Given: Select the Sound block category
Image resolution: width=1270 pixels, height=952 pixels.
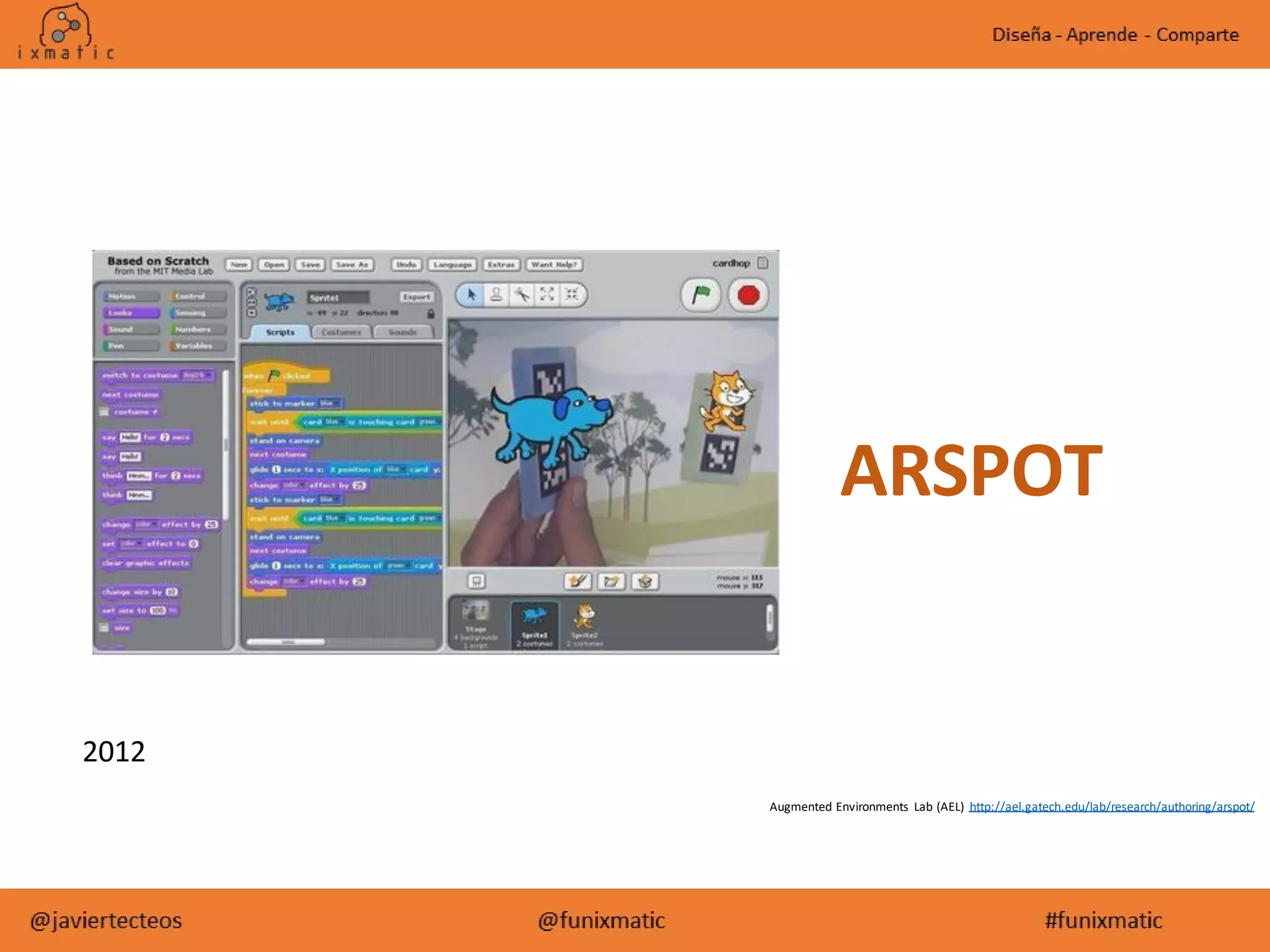Looking at the screenshot, I should 131,329.
